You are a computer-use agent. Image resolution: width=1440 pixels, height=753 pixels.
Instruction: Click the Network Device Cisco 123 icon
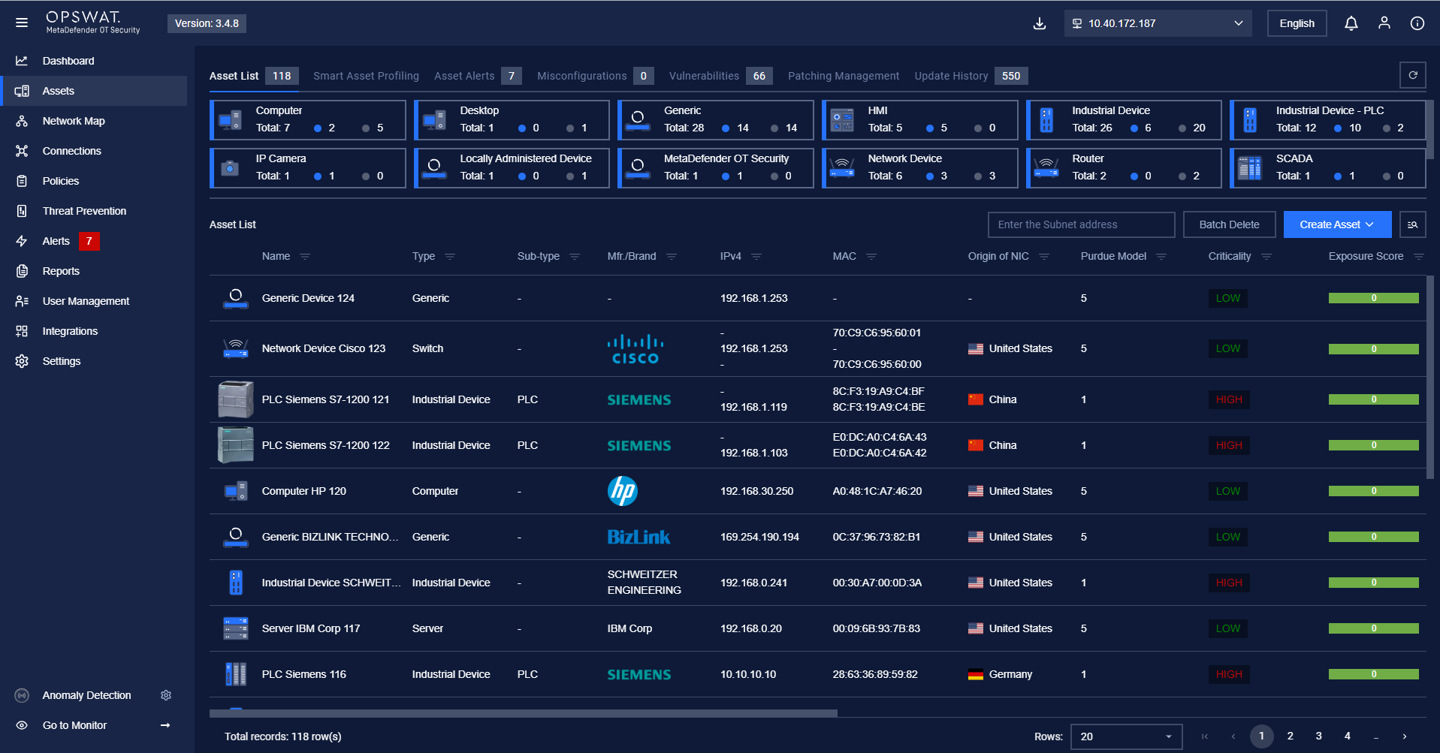click(x=235, y=348)
